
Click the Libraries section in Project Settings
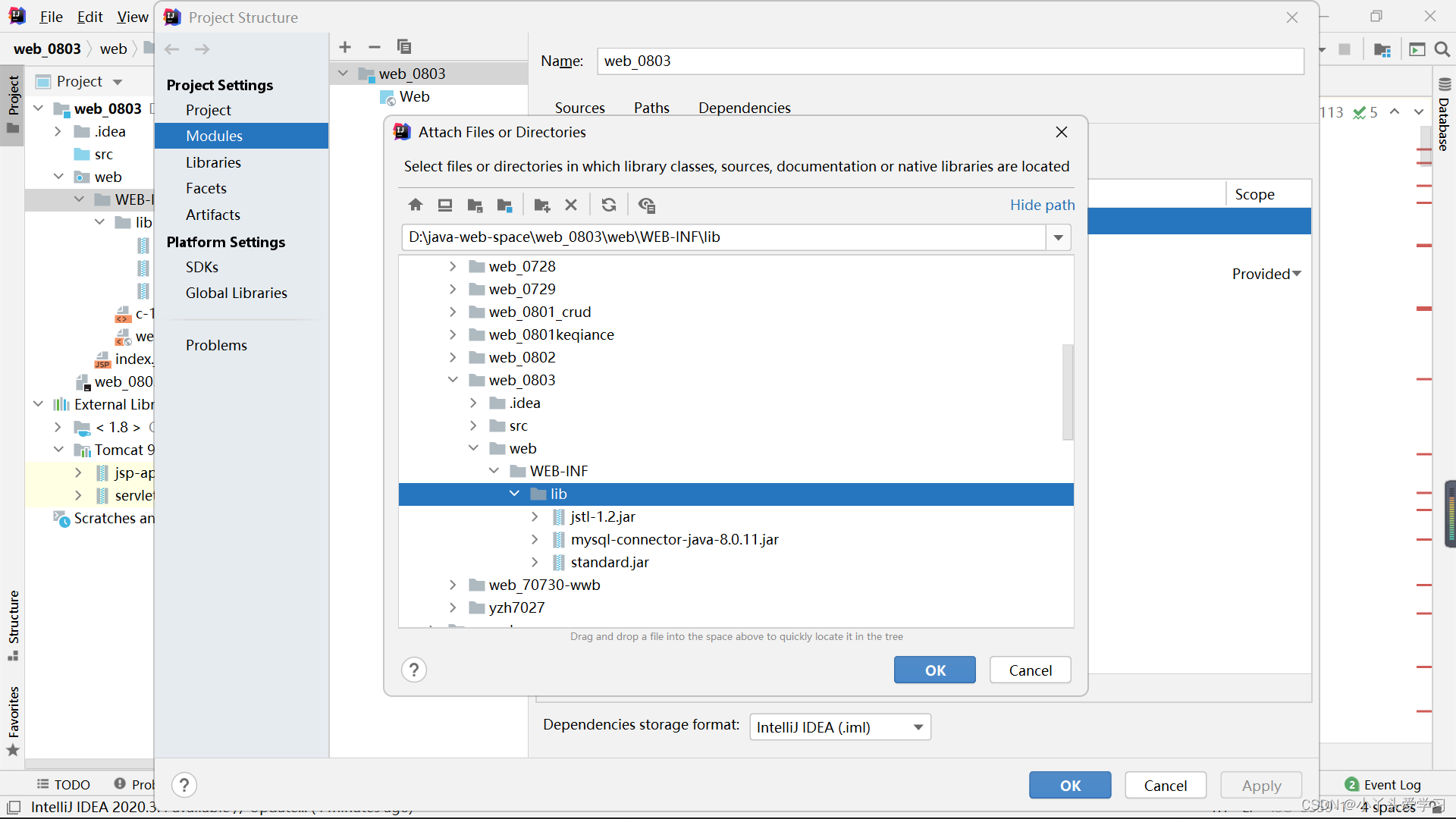click(213, 162)
